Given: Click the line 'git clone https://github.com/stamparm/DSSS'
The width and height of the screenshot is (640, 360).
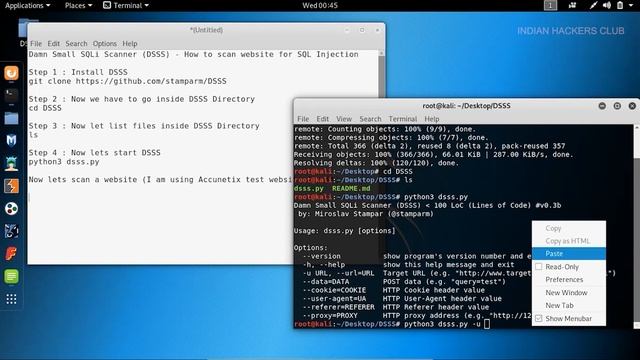Looking at the screenshot, I should point(127,81).
